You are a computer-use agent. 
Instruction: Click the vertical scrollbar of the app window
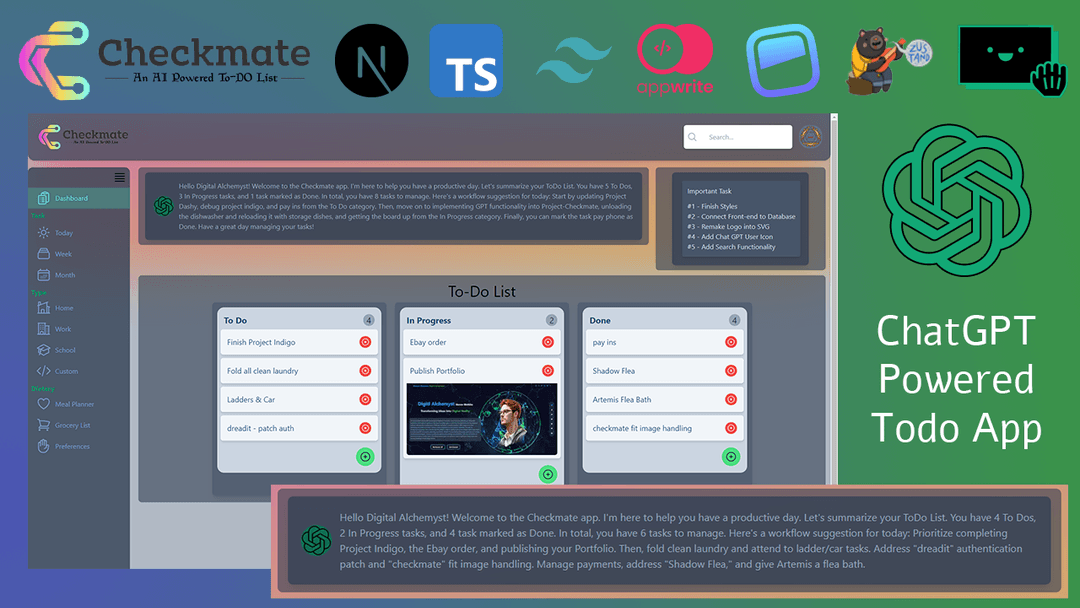[x=834, y=299]
